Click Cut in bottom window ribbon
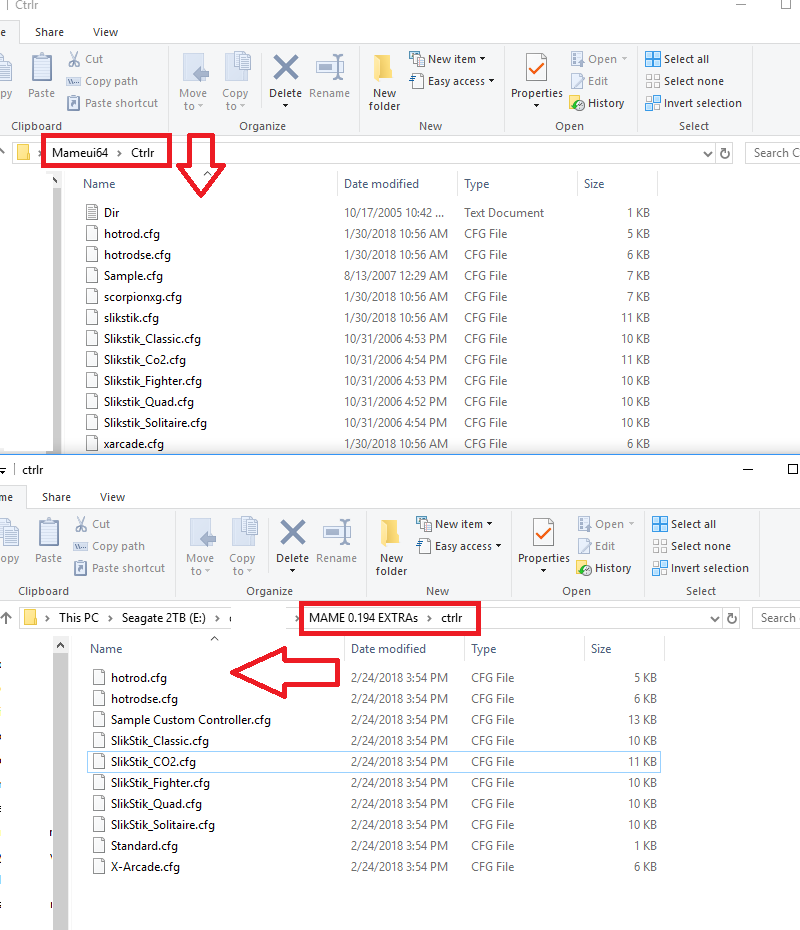The width and height of the screenshot is (800, 930). (93, 524)
